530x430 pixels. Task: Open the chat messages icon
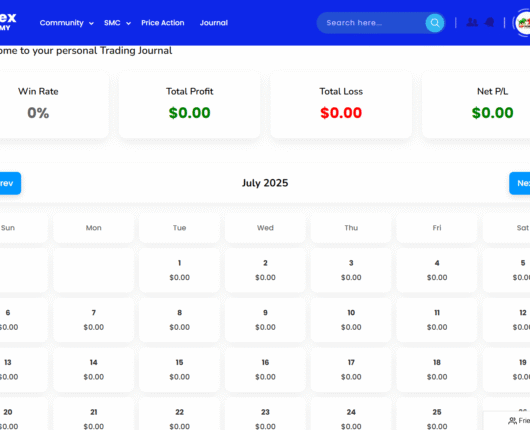coord(489,23)
